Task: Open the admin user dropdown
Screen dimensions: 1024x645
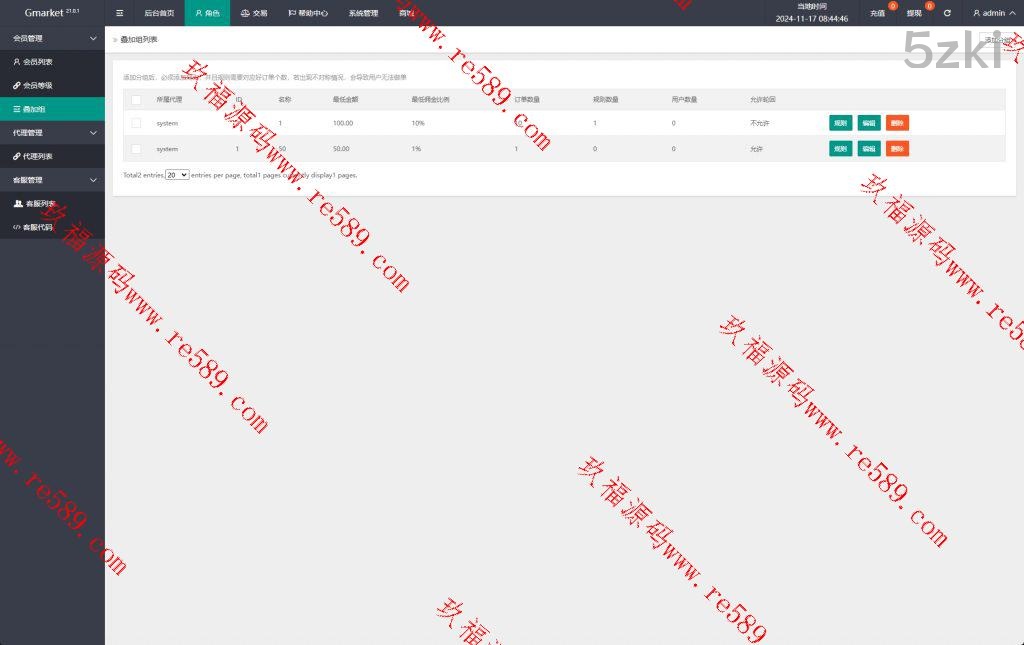Action: pos(994,13)
